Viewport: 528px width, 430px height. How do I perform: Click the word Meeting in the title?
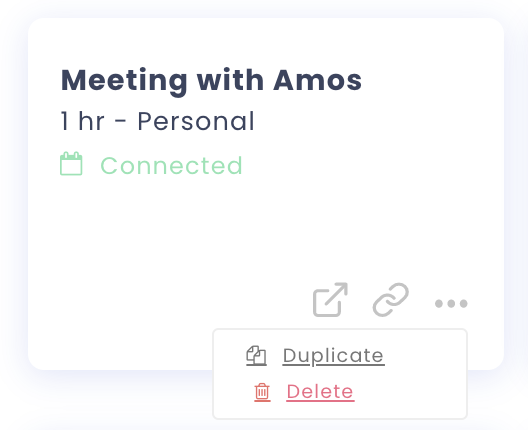pos(124,82)
